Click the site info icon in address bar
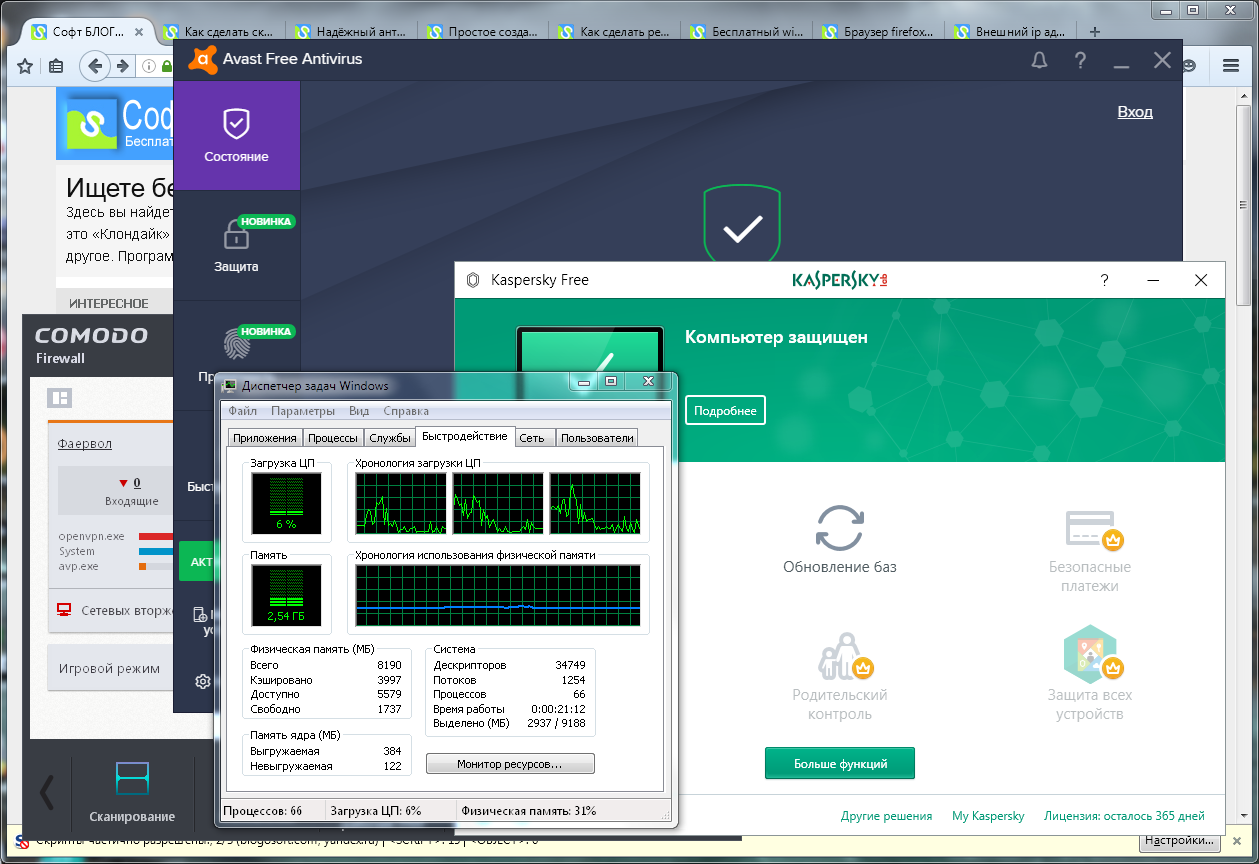Screen dimensions: 1259x864 [148, 67]
